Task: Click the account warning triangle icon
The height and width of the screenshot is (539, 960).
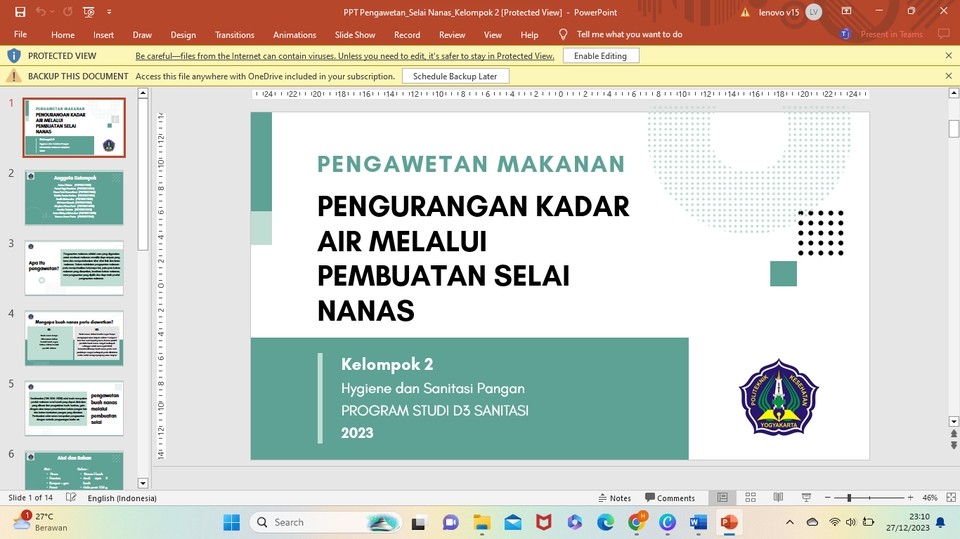Action: click(745, 12)
